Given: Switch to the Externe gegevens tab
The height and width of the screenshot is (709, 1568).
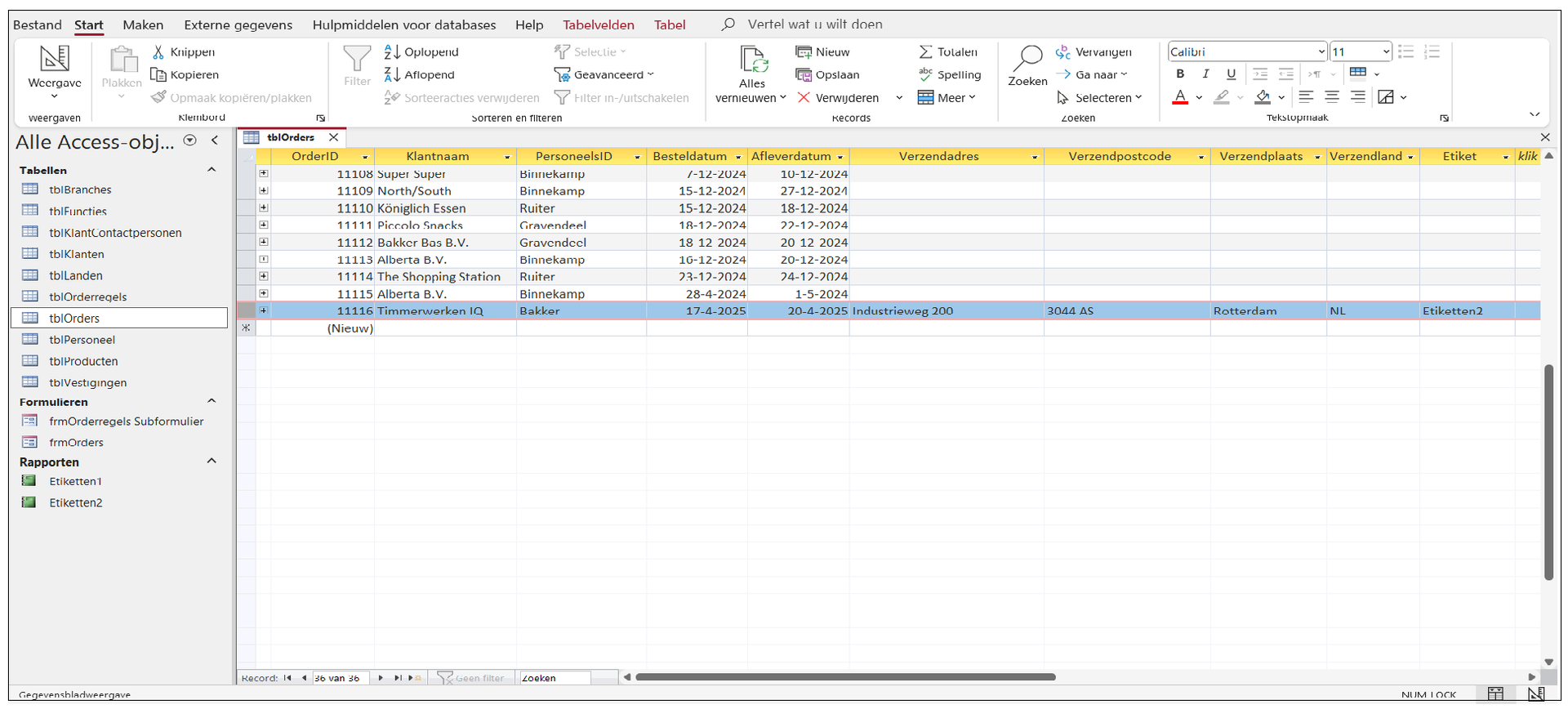Looking at the screenshot, I should coord(238,25).
